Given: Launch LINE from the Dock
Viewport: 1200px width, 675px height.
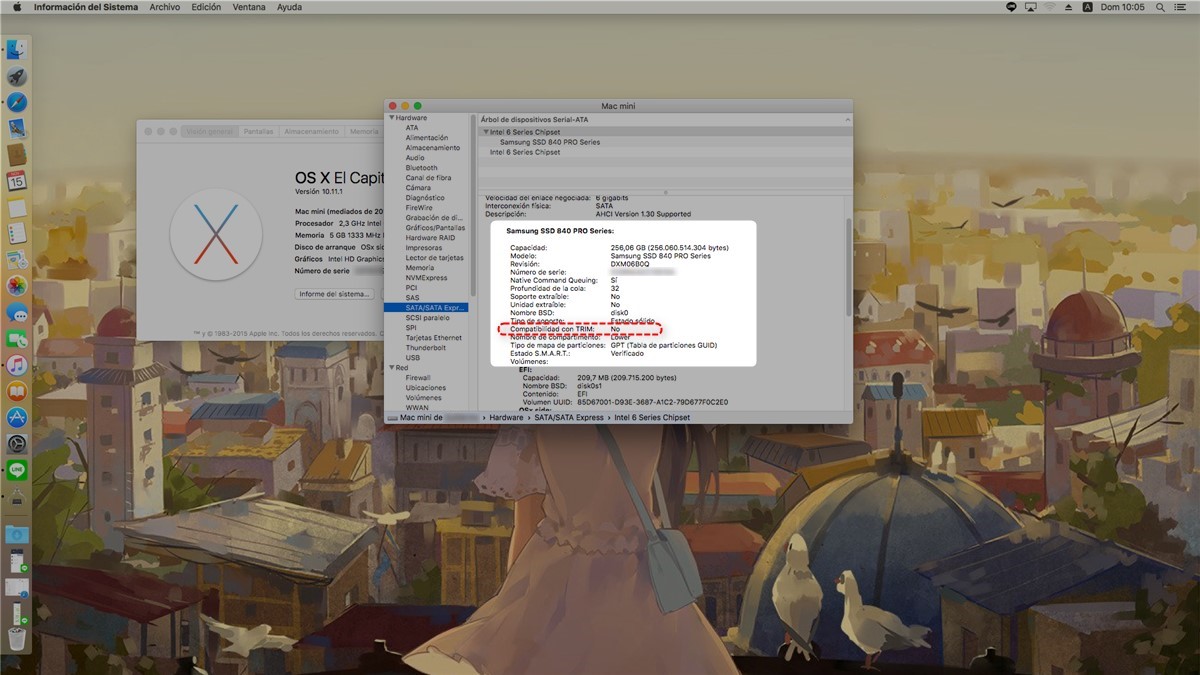Looking at the screenshot, I should (16, 469).
